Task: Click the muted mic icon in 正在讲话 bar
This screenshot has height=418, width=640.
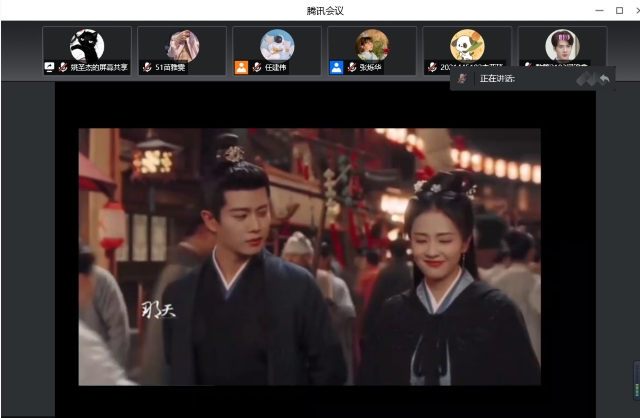Action: [x=462, y=78]
